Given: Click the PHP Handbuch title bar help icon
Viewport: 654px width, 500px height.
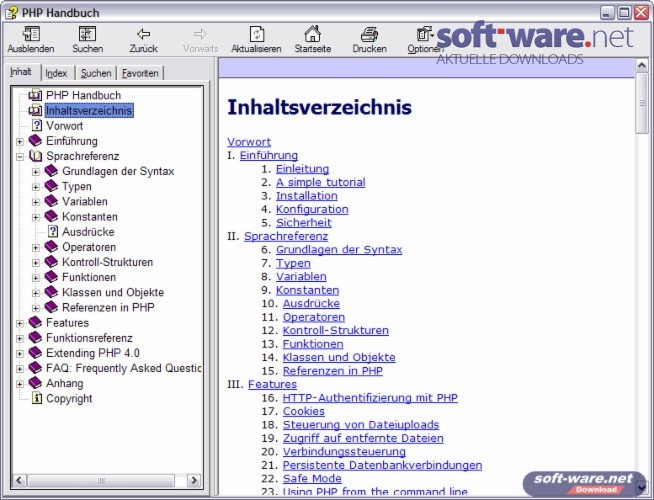Looking at the screenshot, I should (11, 13).
